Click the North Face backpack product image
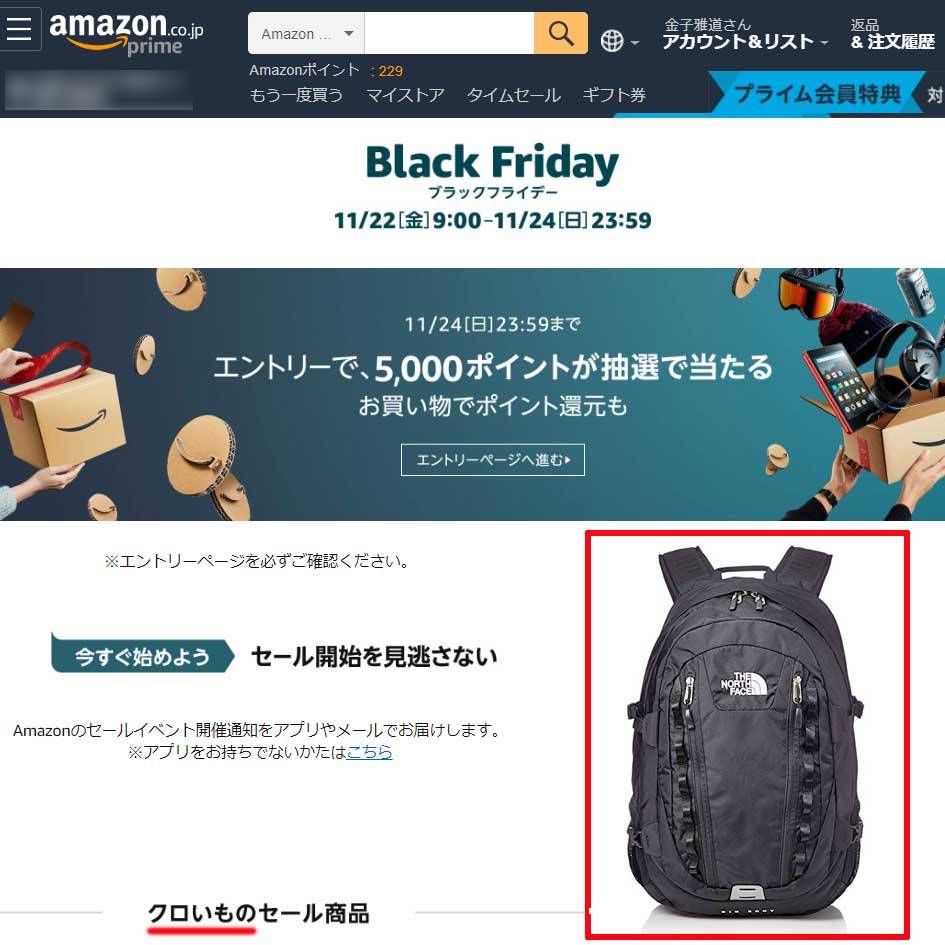 click(x=747, y=735)
